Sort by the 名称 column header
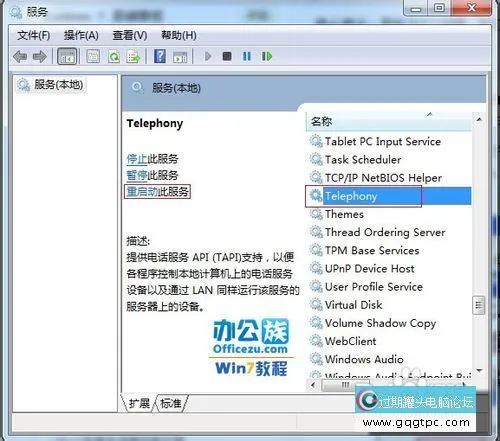 (x=389, y=121)
